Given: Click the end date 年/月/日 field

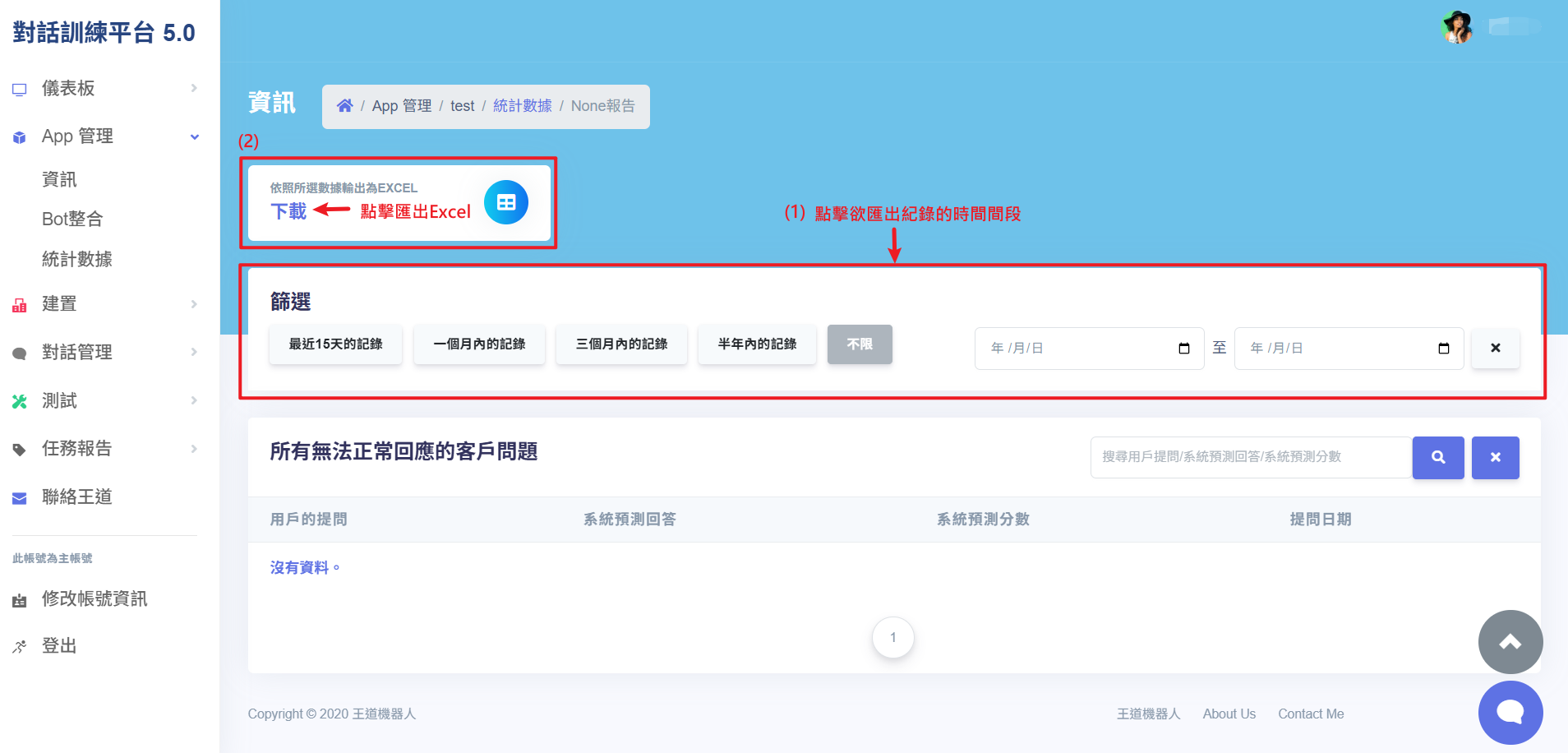Looking at the screenshot, I should 1349,349.
